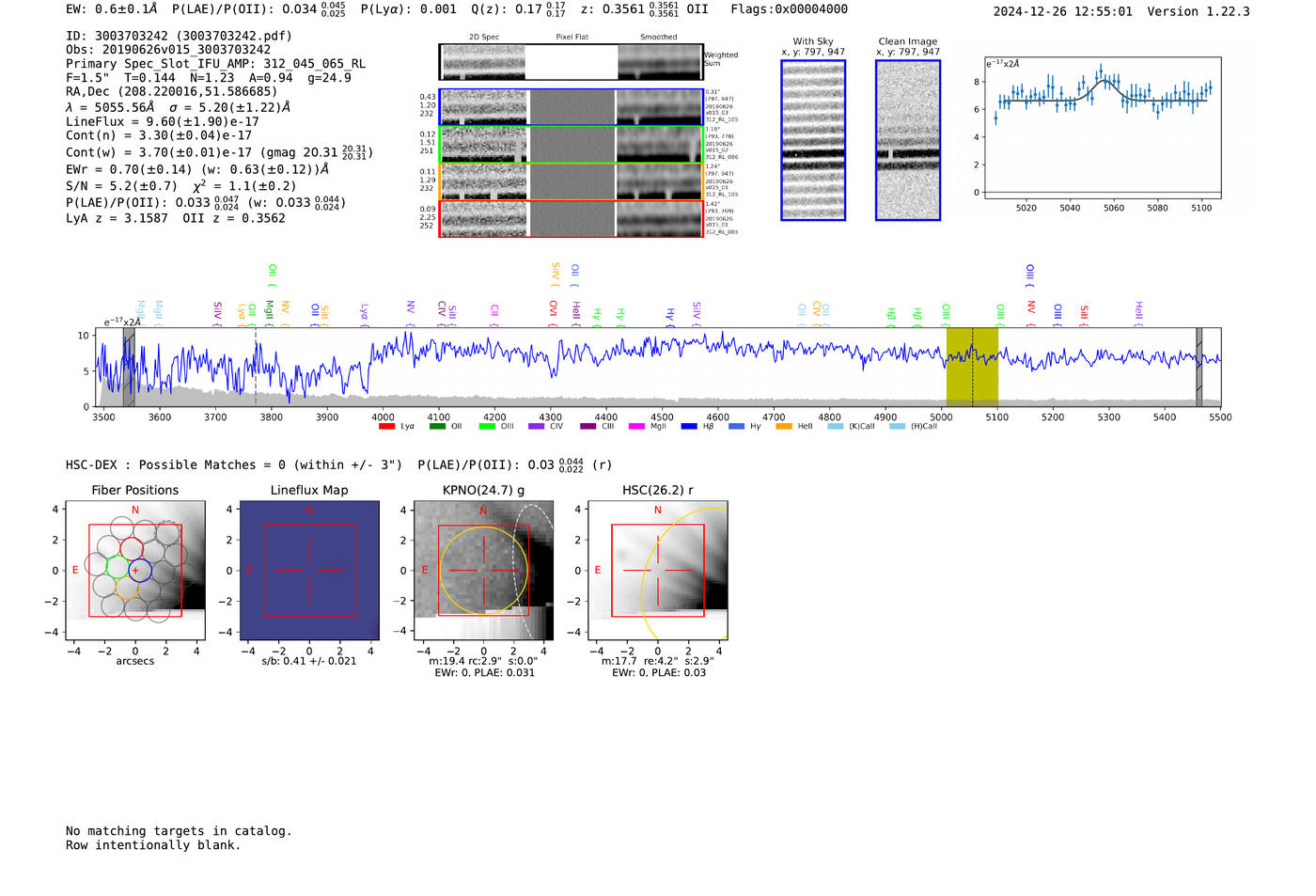The height and width of the screenshot is (896, 1316).
Task: Click the hatched gray region near 3550 Å
Action: pyautogui.click(x=129, y=367)
